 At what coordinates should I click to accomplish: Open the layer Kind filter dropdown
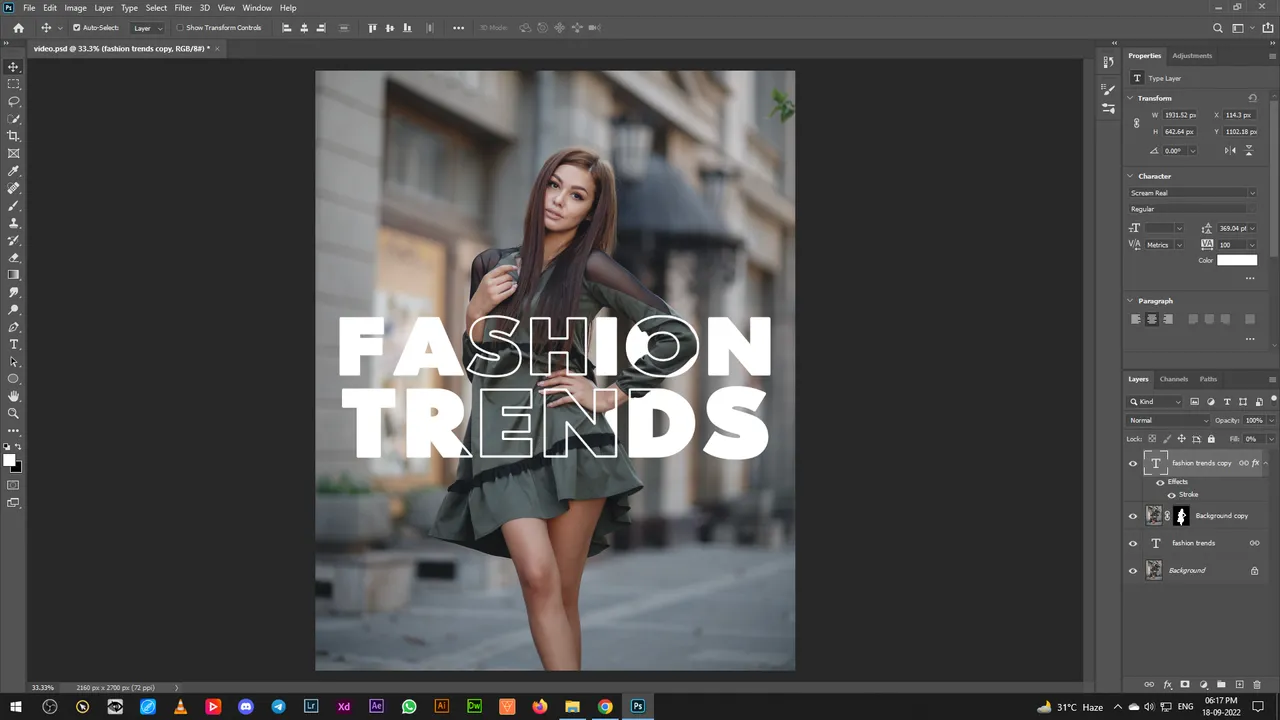pos(1156,402)
